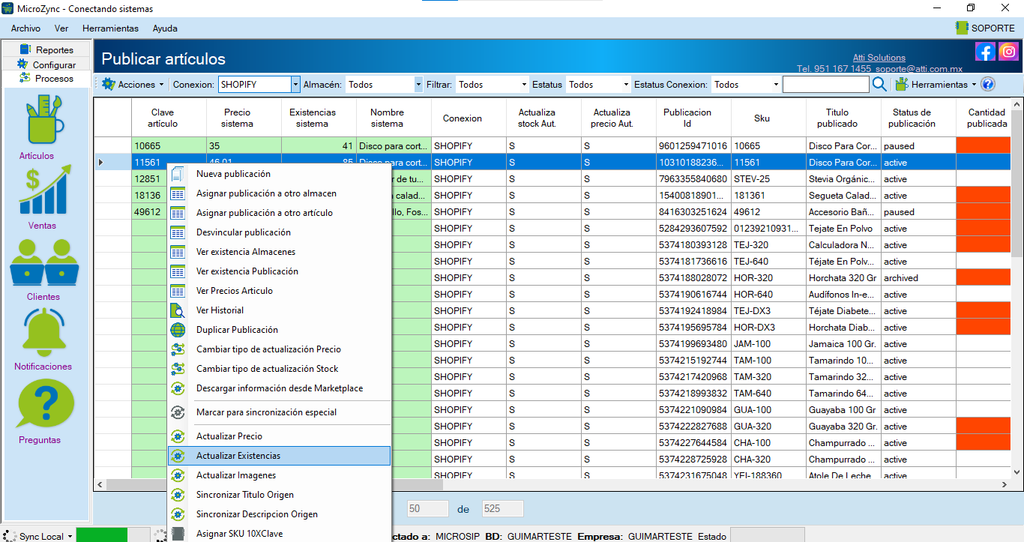Choose Actualizar Existencias from context menu
The image size is (1024, 542).
pyautogui.click(x=280, y=456)
